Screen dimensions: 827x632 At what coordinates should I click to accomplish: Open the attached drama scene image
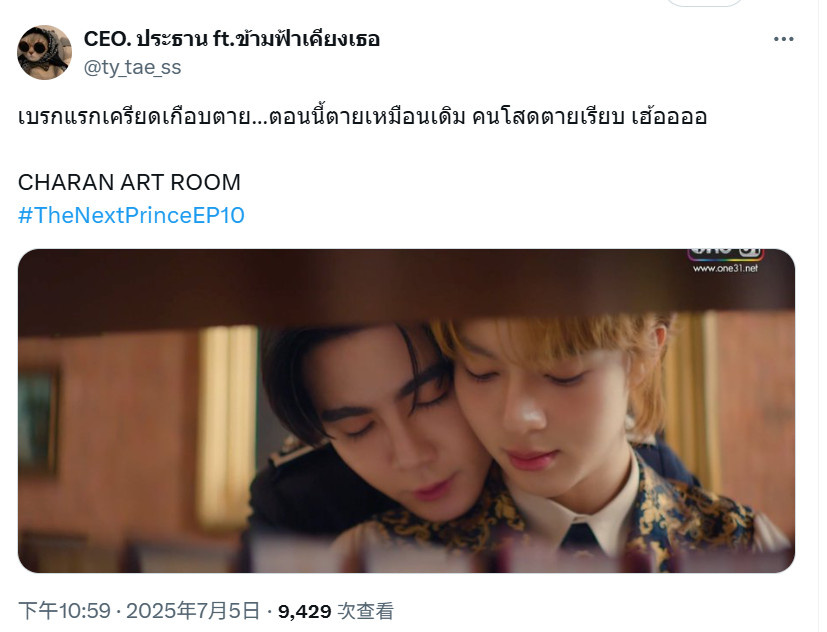coord(406,410)
